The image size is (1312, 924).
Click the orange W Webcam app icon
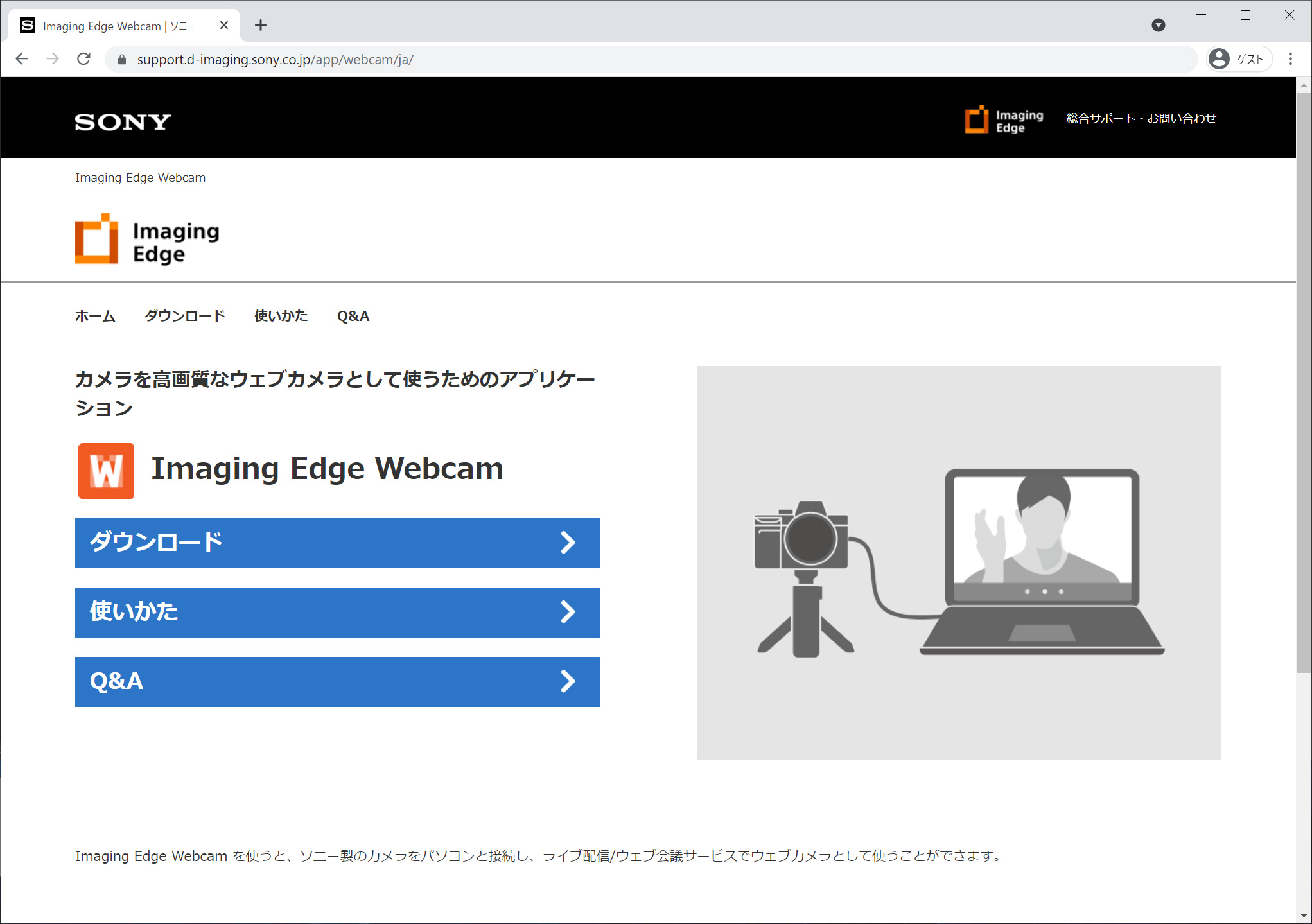click(x=106, y=471)
